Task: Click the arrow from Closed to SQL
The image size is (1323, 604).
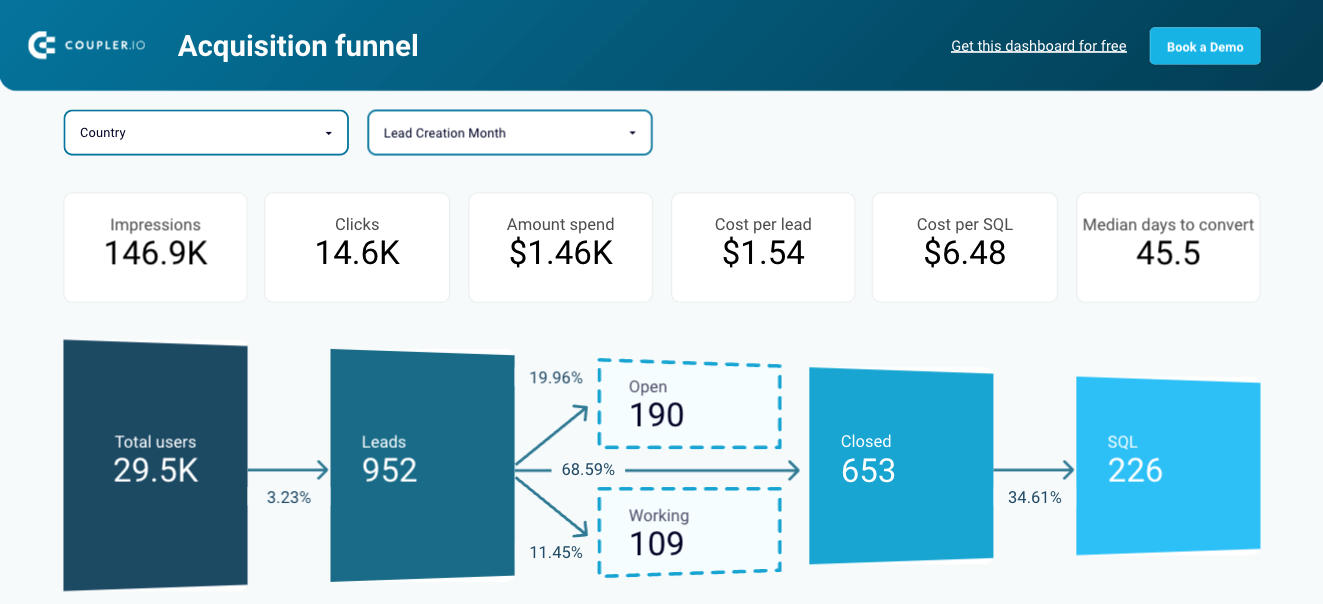Action: point(1034,470)
